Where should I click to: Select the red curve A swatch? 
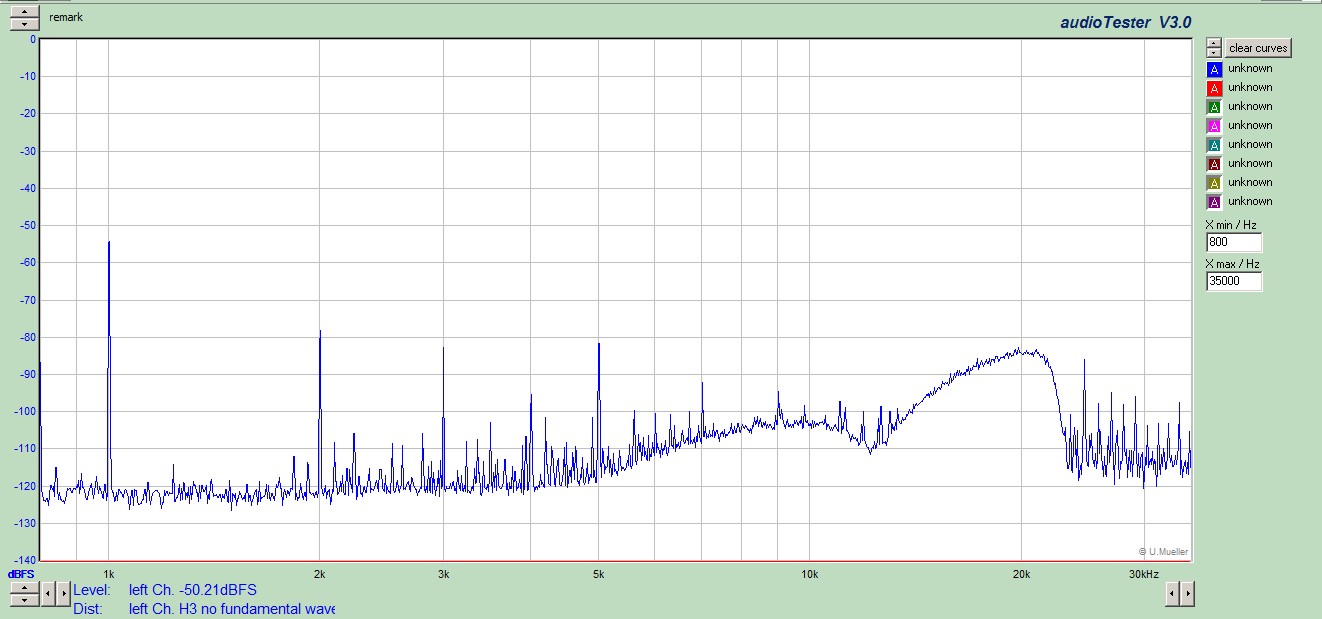(1214, 88)
